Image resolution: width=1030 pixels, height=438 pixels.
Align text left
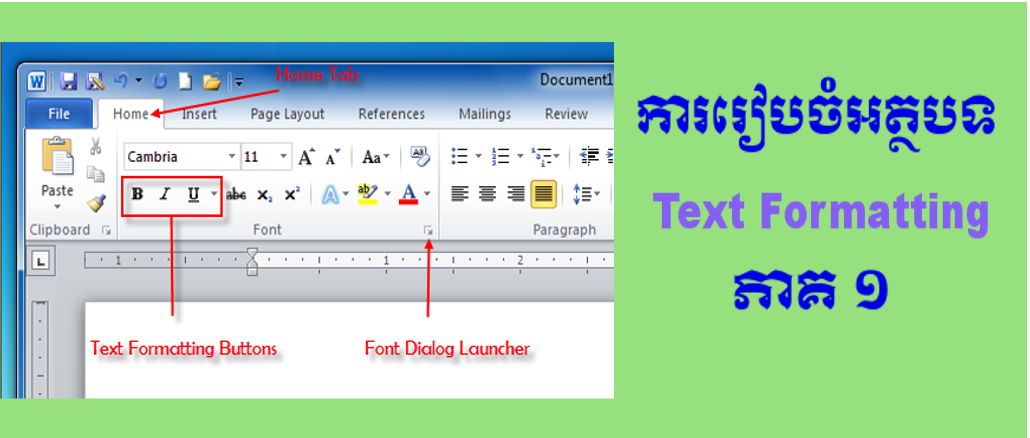459,194
